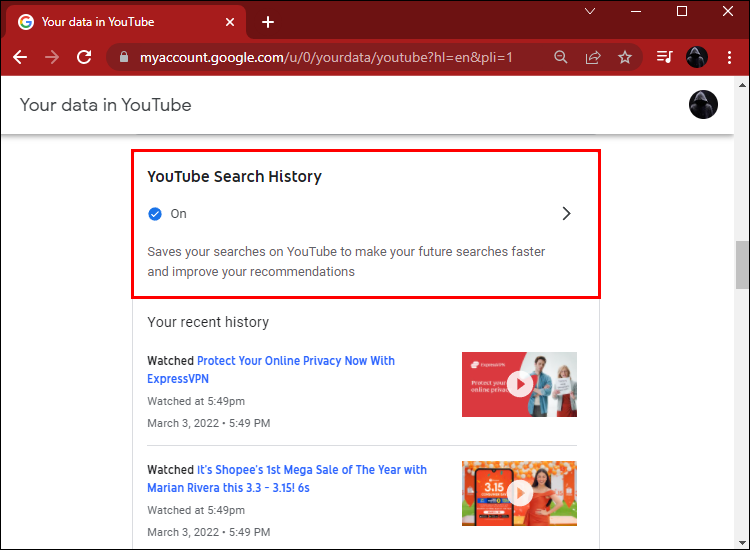The width and height of the screenshot is (750, 550).
Task: Play the ExpressVPN video thumbnail
Action: 519,385
